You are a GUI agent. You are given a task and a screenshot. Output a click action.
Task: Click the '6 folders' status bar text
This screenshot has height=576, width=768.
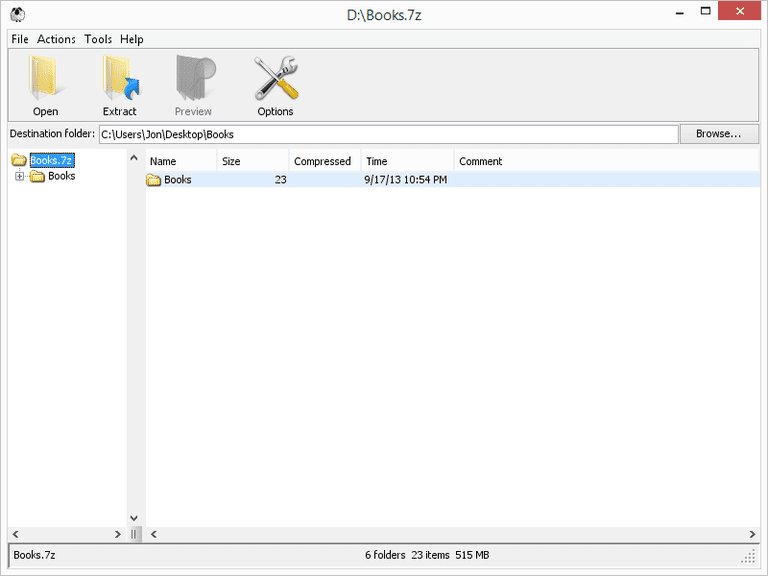point(385,555)
